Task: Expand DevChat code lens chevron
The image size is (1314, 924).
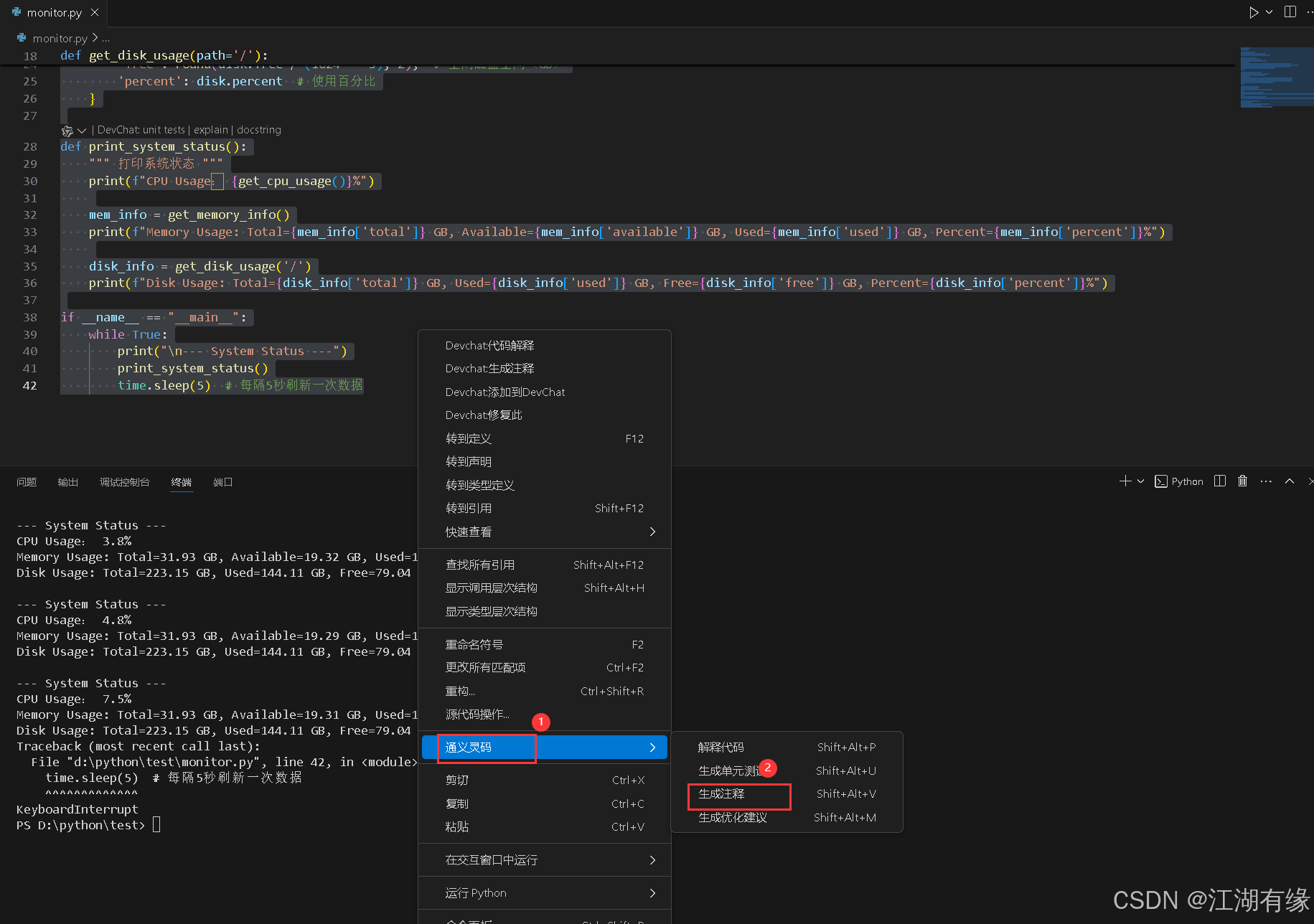Action: pos(82,131)
